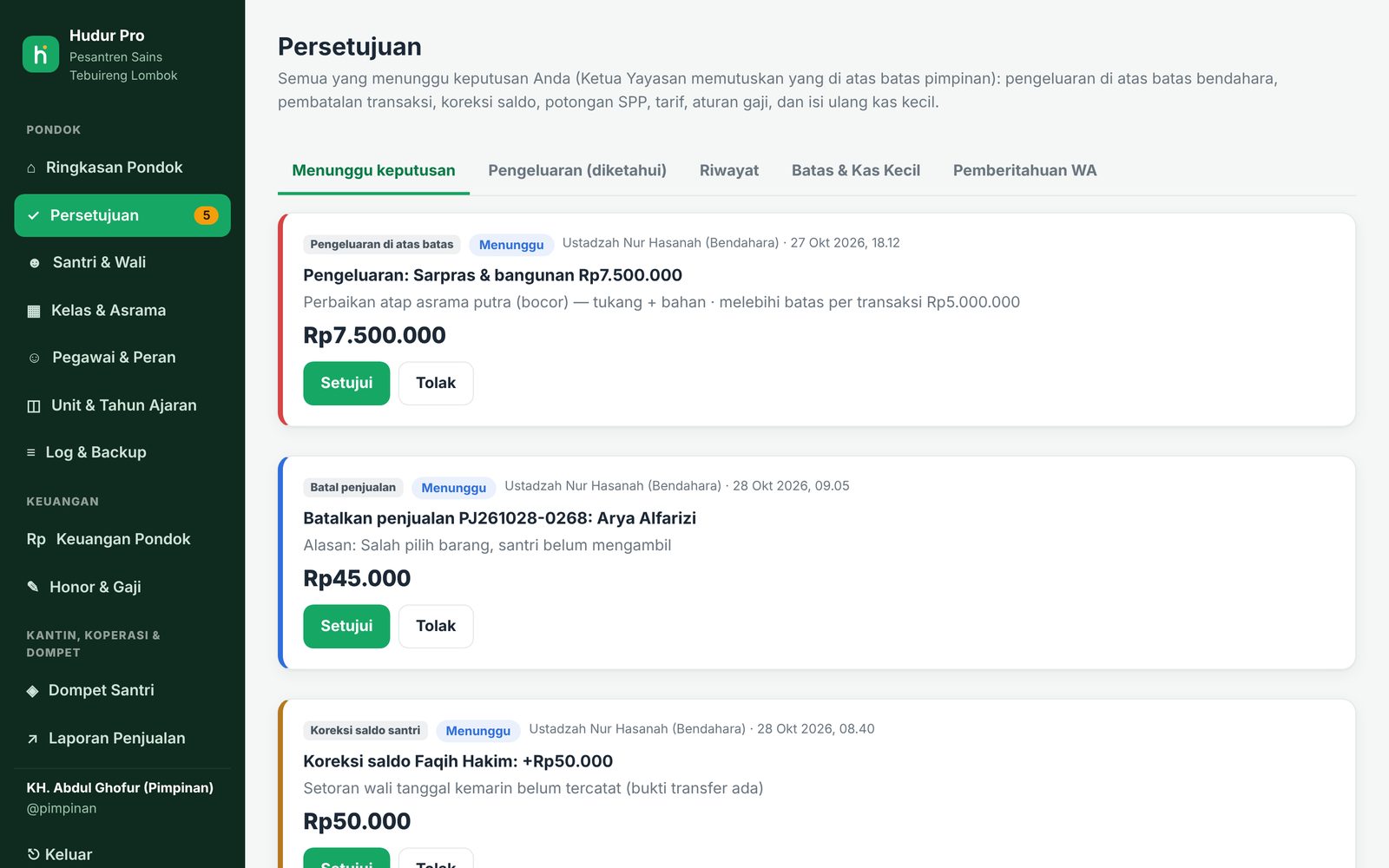Screen dimensions: 1389x868
Task: Open Pegawai & Peran section
Action: tap(122, 358)
